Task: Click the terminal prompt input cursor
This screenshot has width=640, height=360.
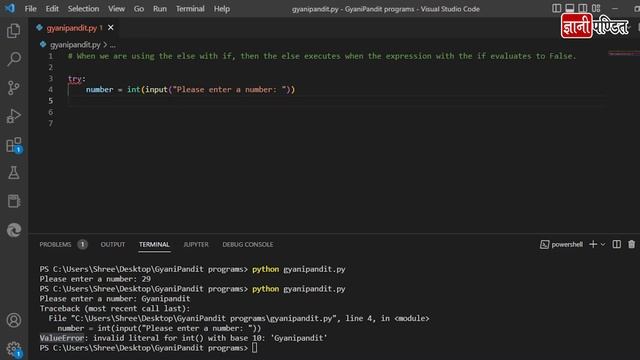Action: click(255, 348)
